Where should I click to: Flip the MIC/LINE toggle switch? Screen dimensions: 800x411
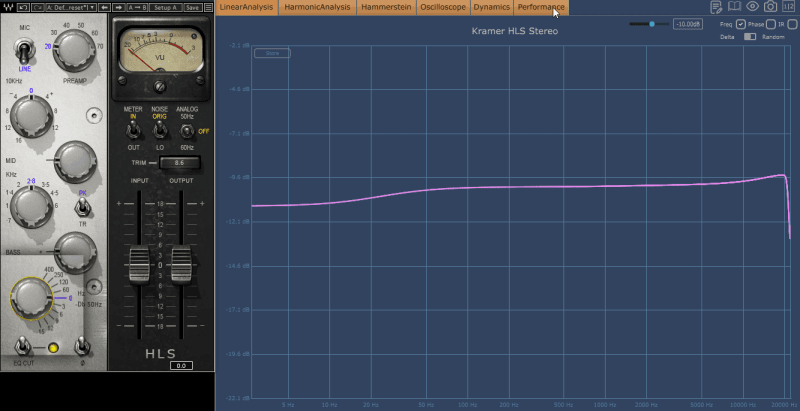[24, 52]
